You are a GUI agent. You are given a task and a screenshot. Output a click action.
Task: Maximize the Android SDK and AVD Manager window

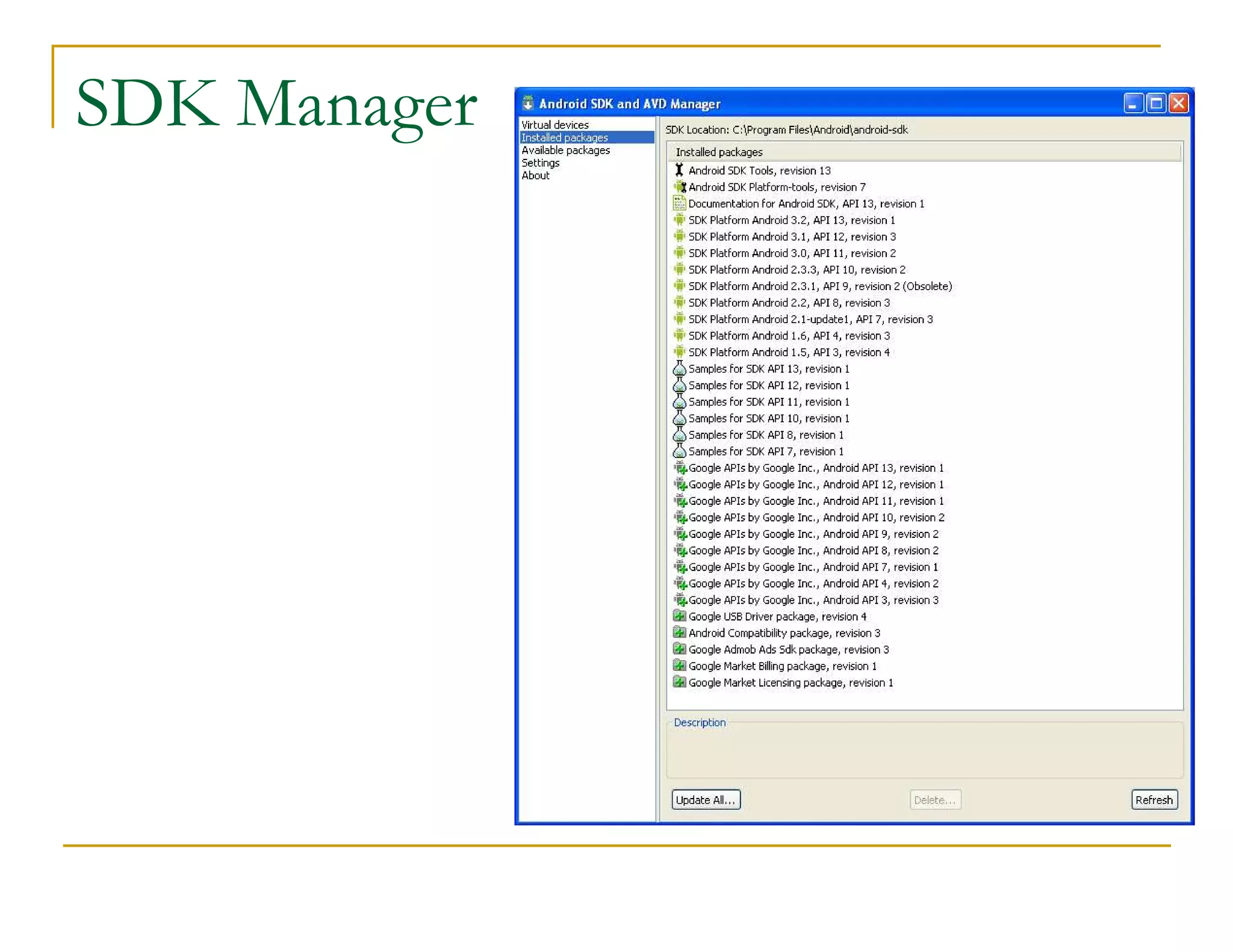1156,104
